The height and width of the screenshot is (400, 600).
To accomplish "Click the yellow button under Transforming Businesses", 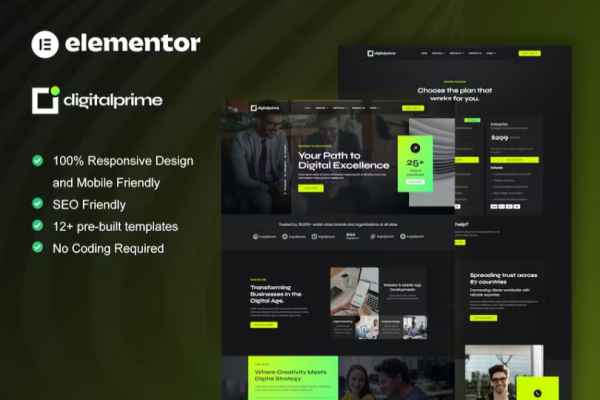I will pyautogui.click(x=264, y=325).
